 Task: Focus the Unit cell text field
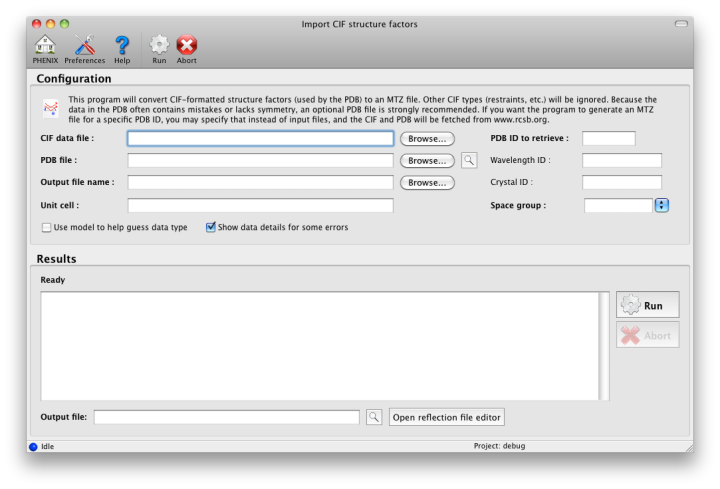(x=260, y=205)
